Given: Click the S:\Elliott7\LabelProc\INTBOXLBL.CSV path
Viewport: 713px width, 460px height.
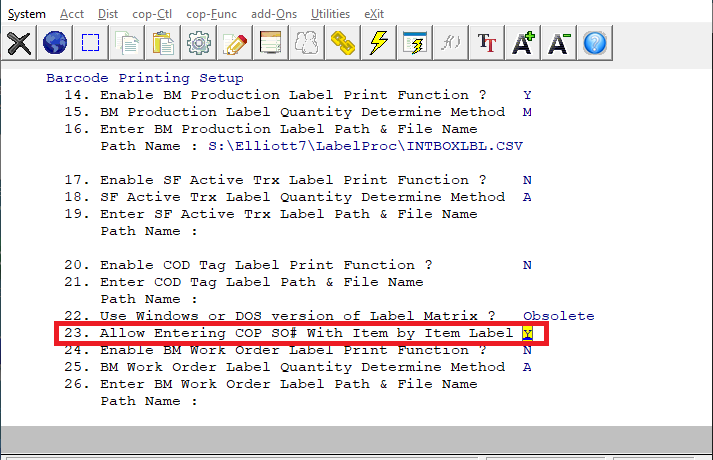Looking at the screenshot, I should 365,146.
